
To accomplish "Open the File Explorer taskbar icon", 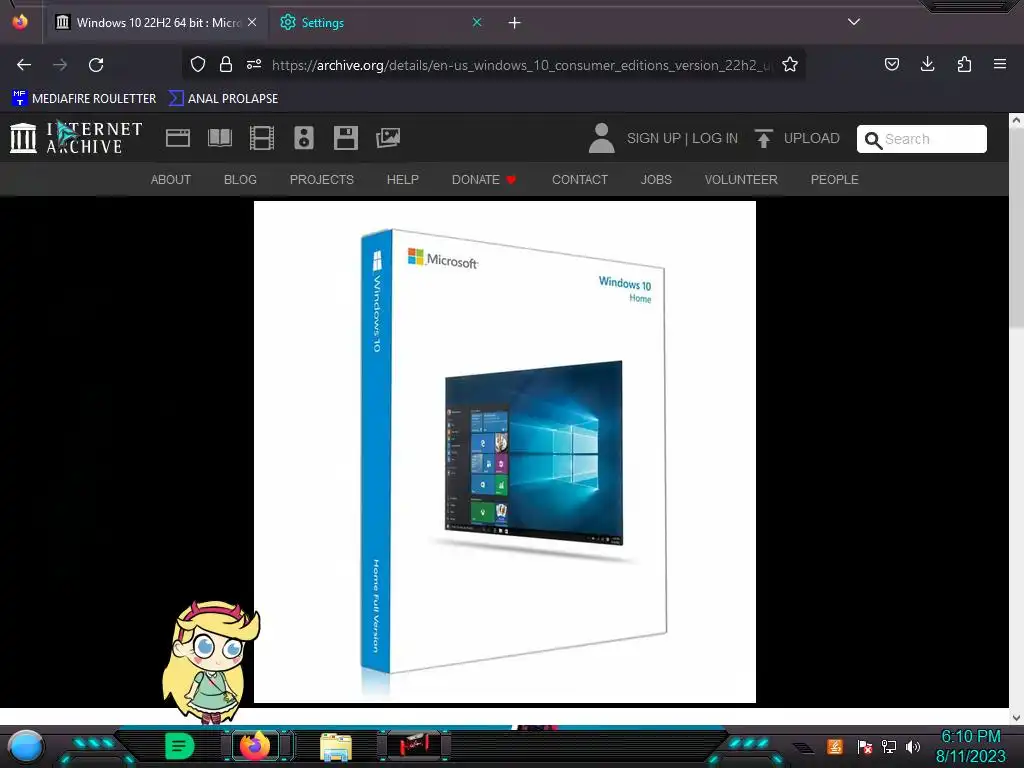I will (336, 747).
